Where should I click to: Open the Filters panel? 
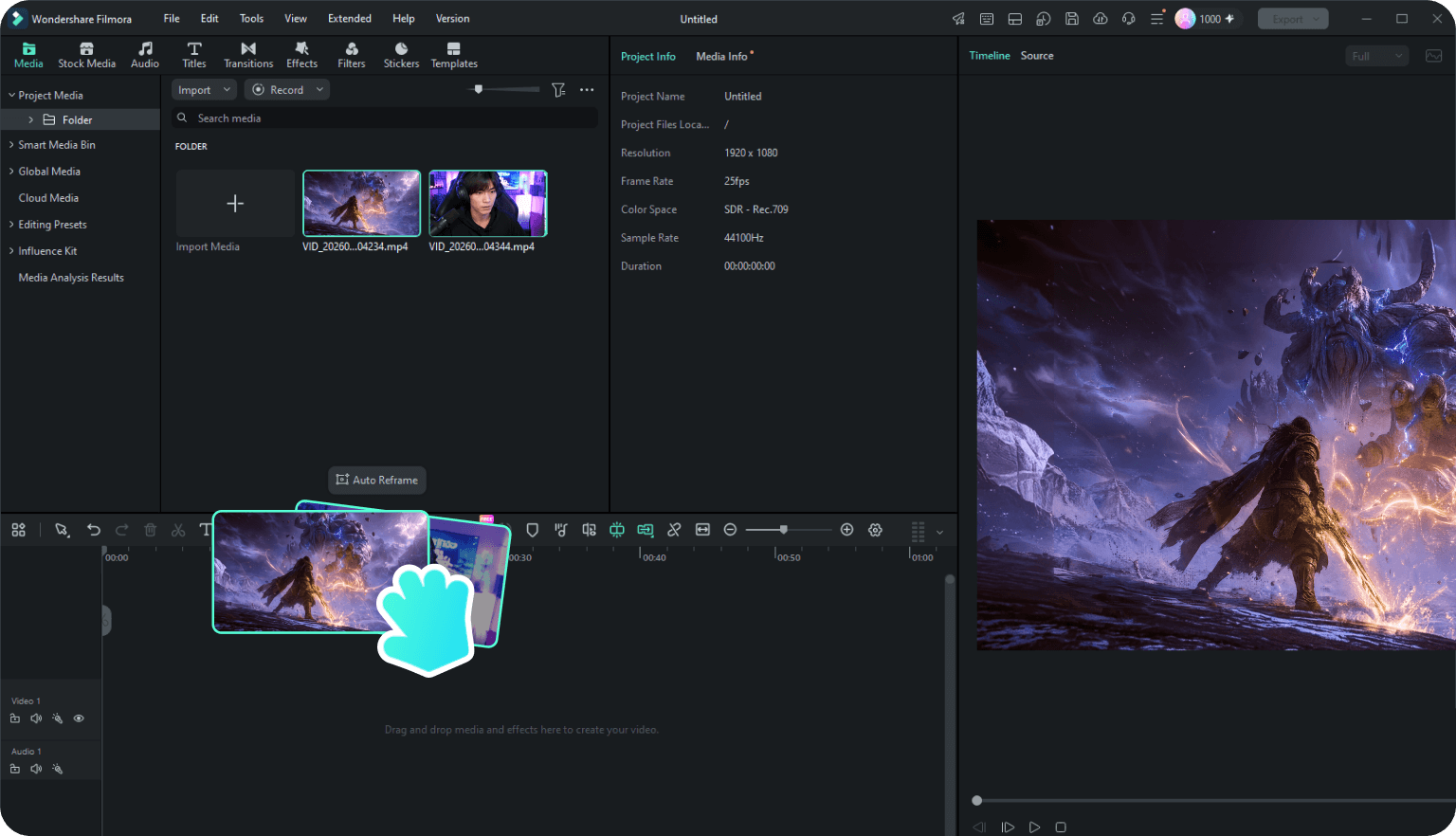click(x=352, y=55)
